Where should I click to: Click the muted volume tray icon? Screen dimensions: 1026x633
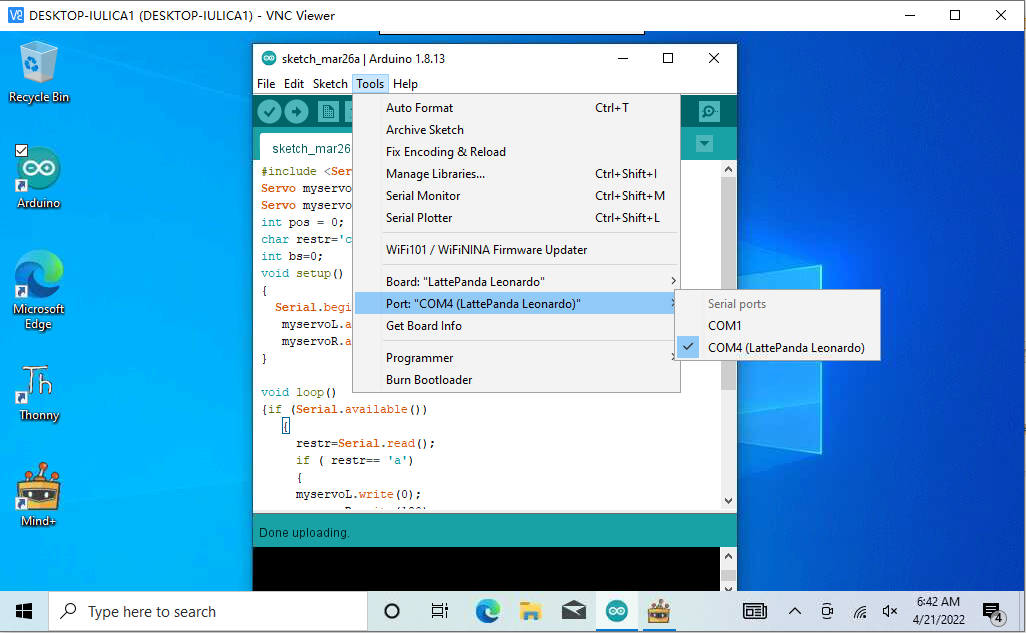pos(890,611)
